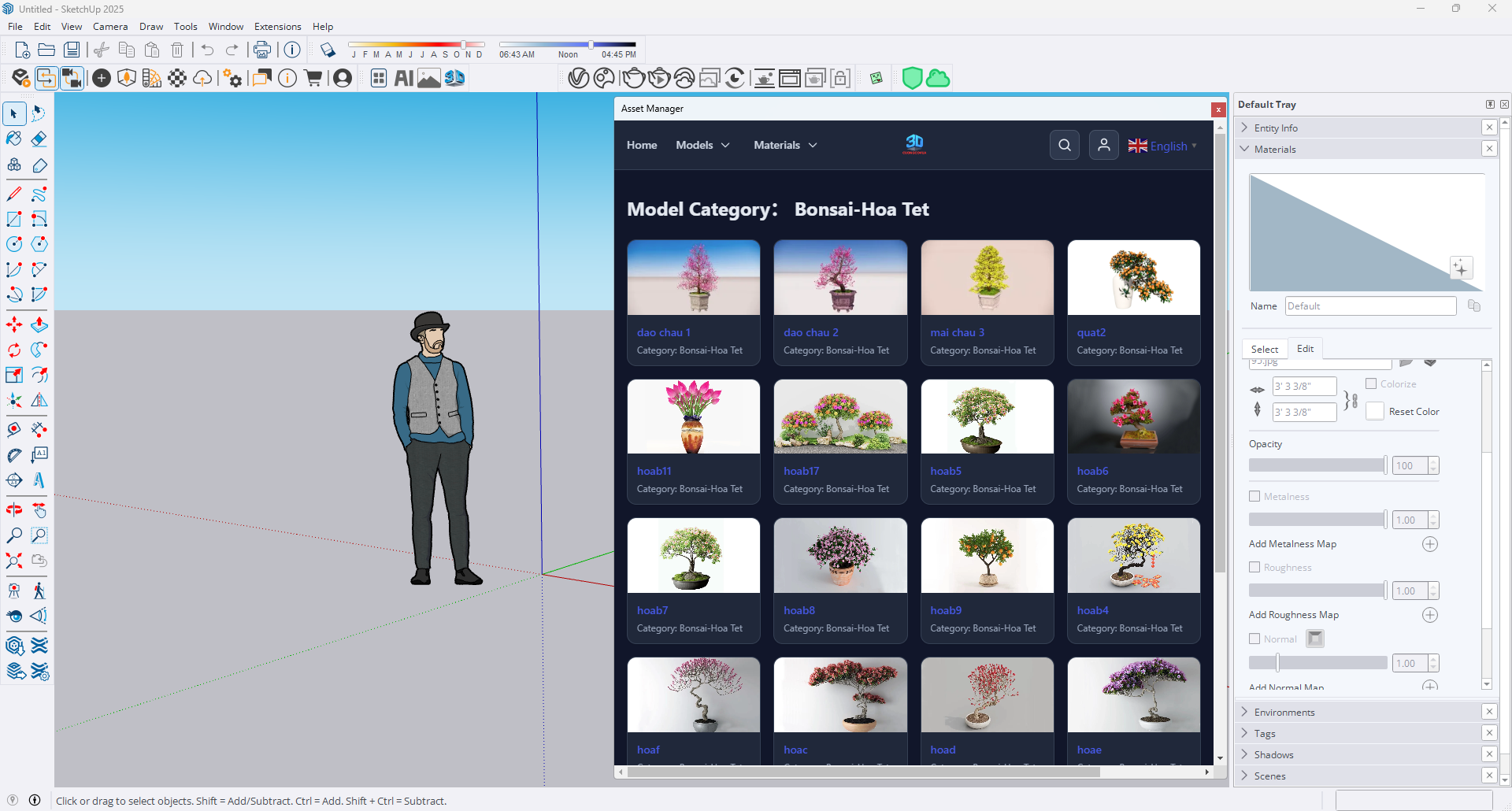Select the Paint Bucket tool
Screen dimensions: 1512x811
[x=13, y=139]
